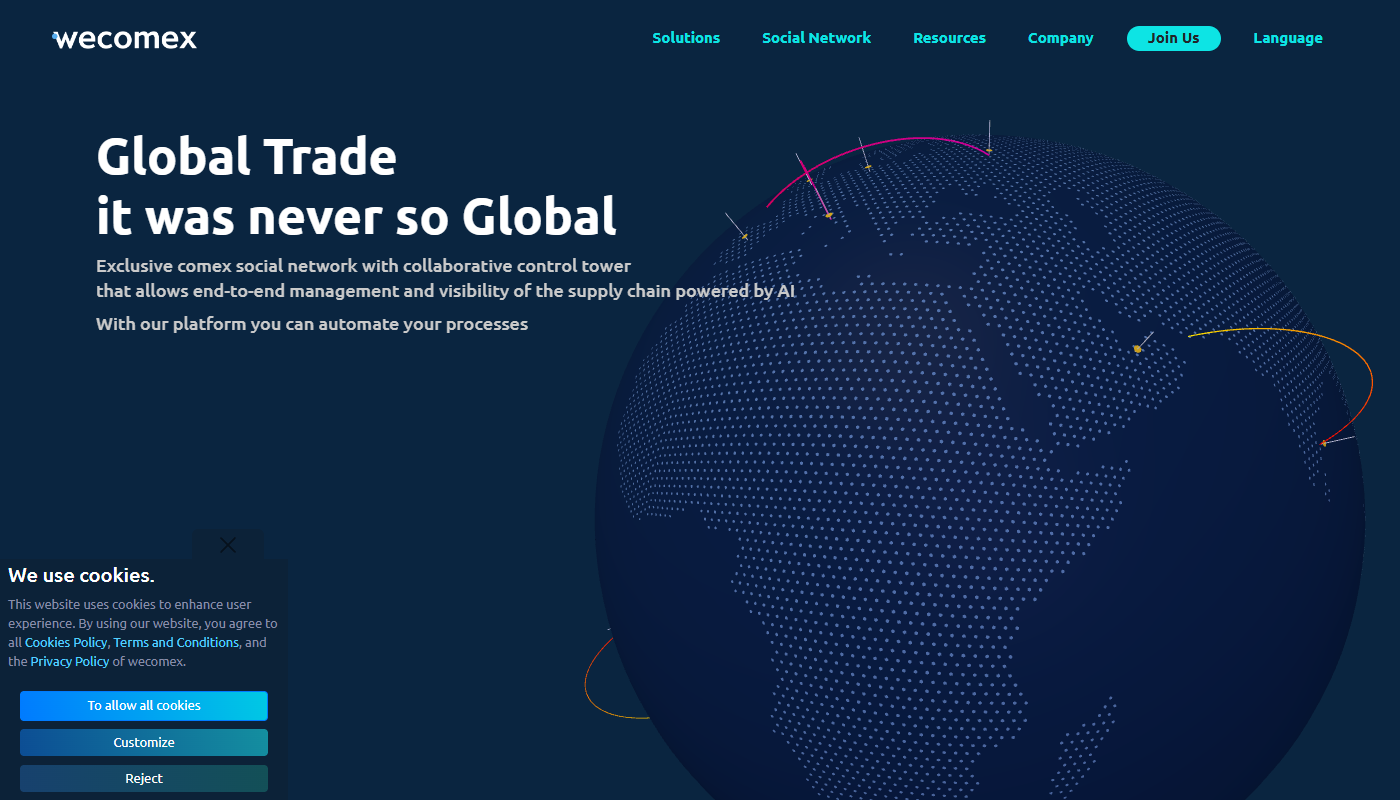This screenshot has height=800, width=1400.
Task: Select the 'Global Trade' headline
Action: point(245,157)
